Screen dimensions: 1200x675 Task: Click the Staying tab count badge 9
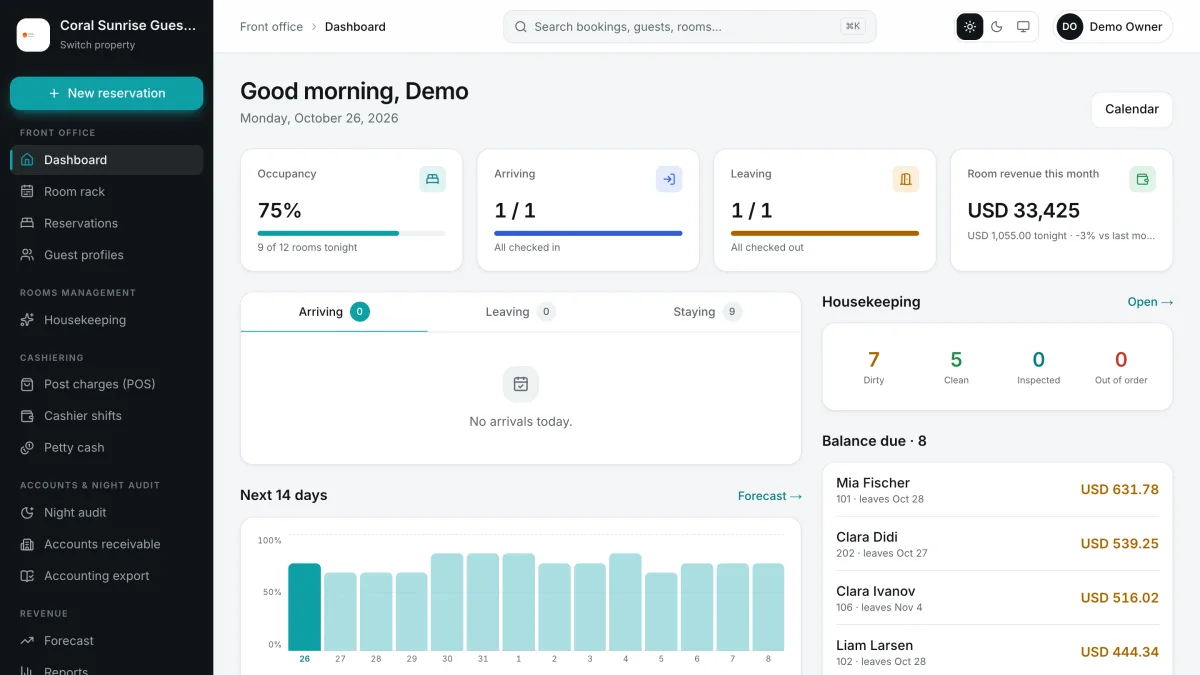pos(732,312)
